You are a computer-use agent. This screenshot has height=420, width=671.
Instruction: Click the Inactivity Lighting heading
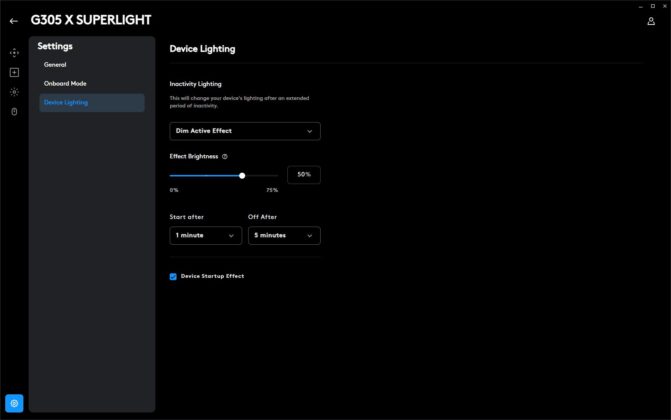196,84
